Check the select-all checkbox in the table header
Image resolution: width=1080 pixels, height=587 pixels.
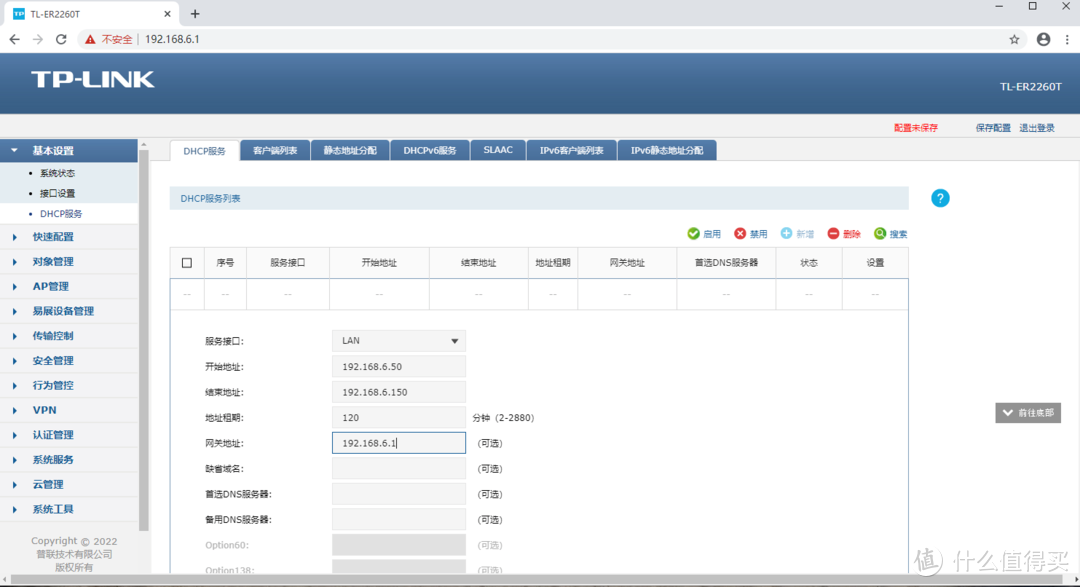187,262
